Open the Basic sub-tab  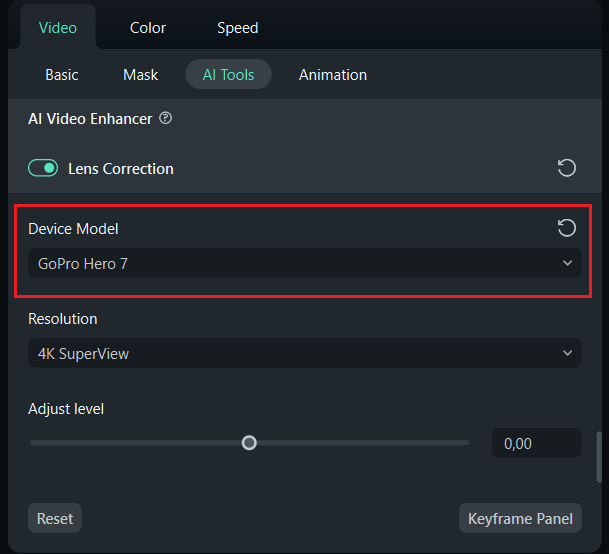tap(62, 75)
